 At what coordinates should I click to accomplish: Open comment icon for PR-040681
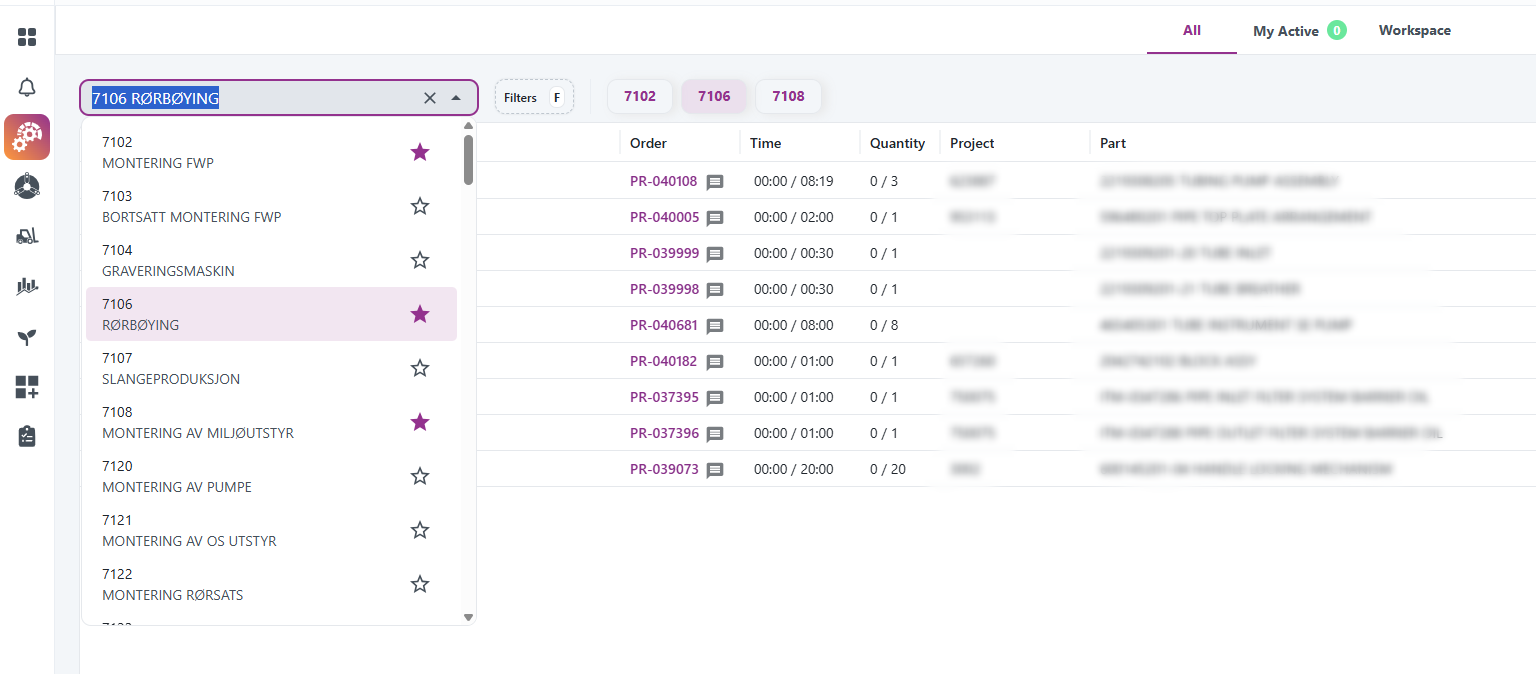click(x=715, y=326)
